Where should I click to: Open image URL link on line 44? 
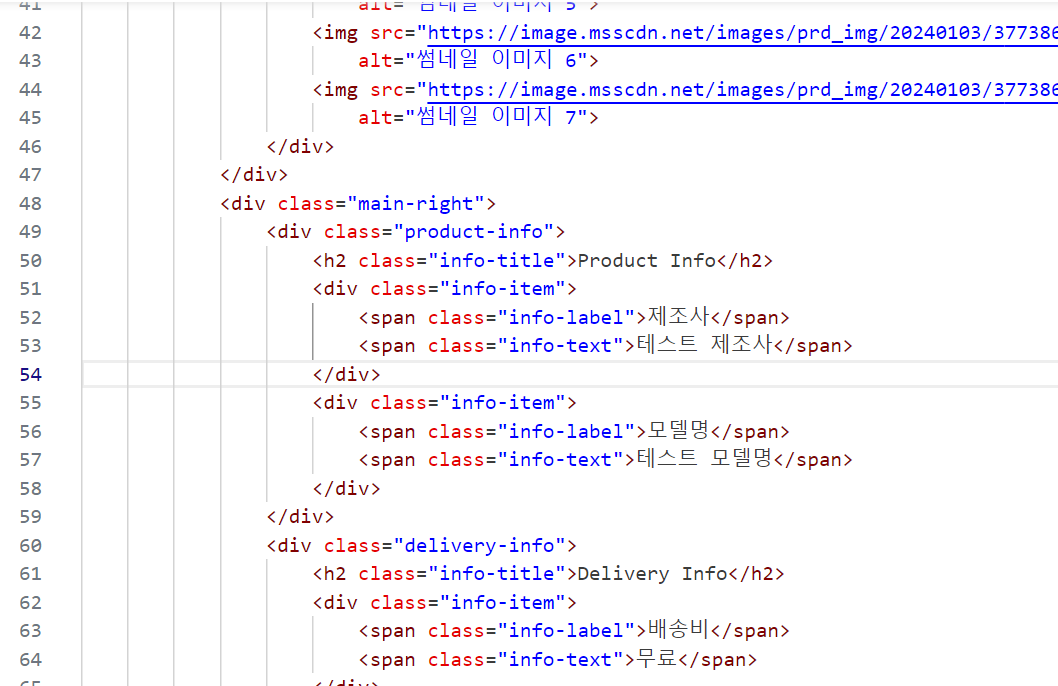(x=742, y=90)
